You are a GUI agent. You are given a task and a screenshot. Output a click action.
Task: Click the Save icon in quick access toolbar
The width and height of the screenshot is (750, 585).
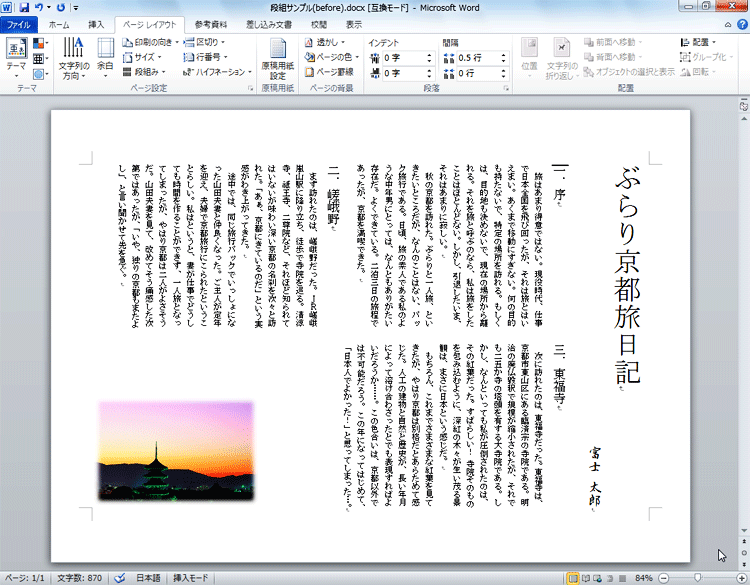(24, 7)
